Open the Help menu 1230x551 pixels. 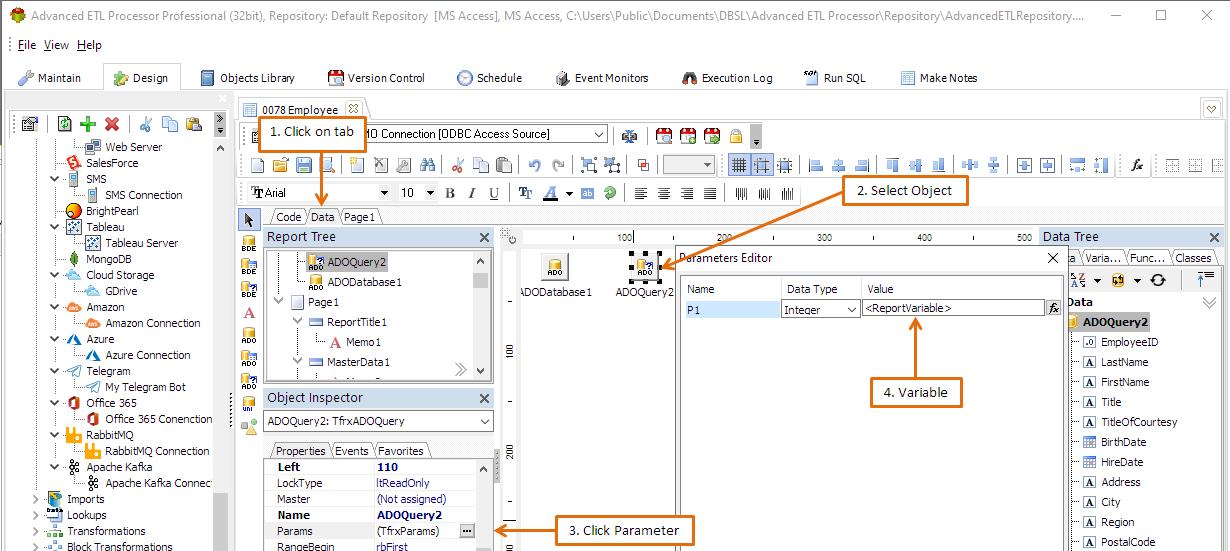[x=89, y=45]
